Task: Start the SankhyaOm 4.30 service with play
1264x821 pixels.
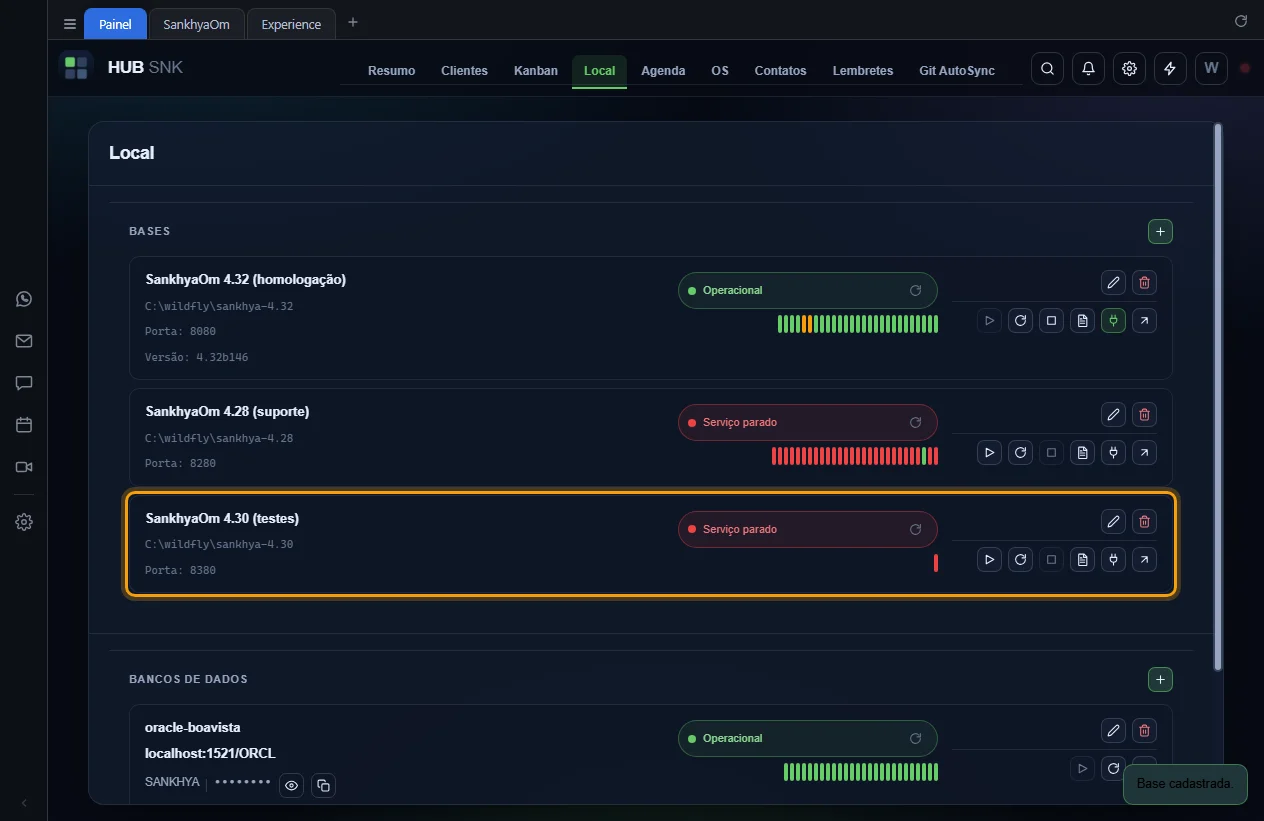Action: pyautogui.click(x=989, y=560)
